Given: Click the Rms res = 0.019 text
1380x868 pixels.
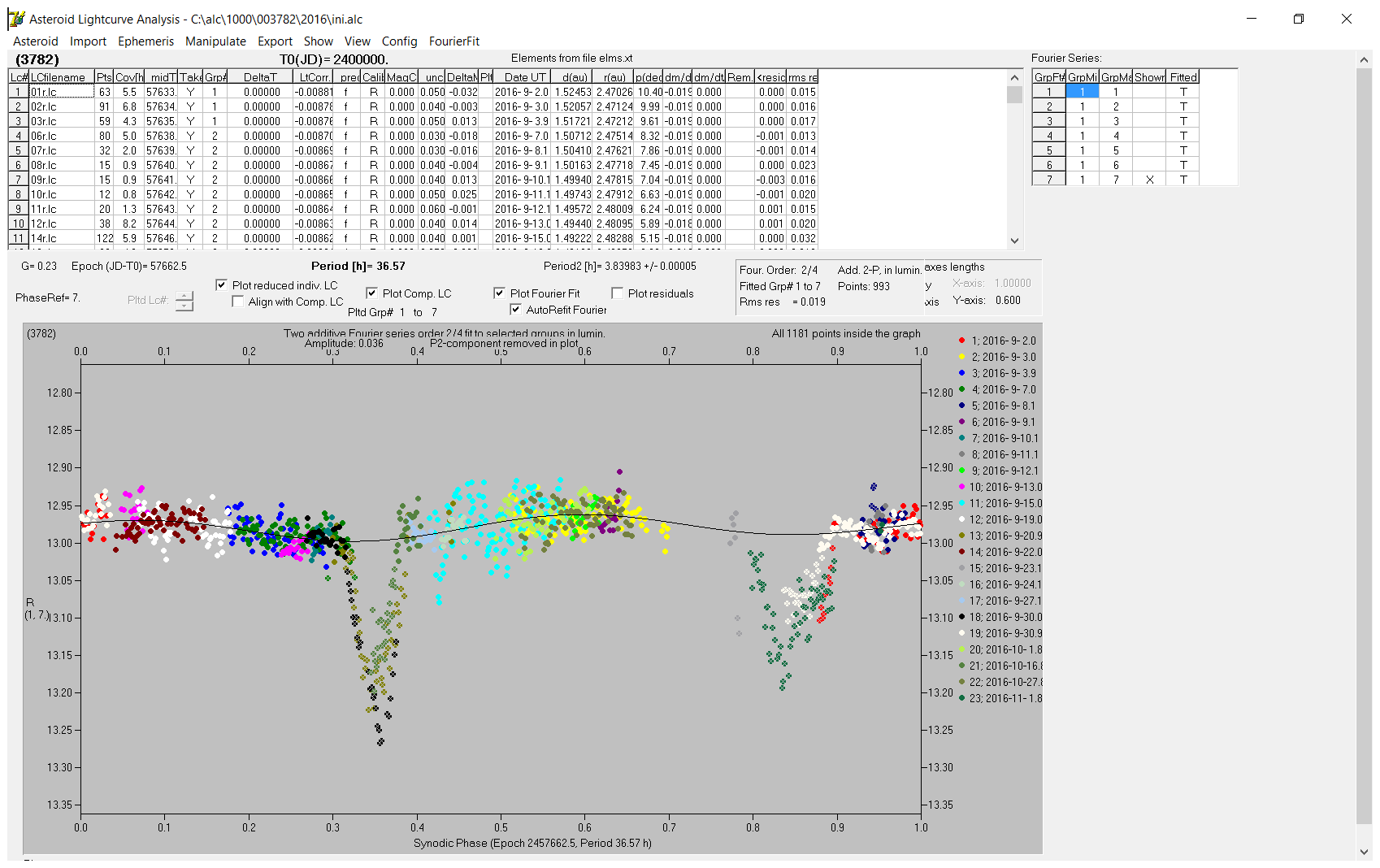Looking at the screenshot, I should tap(782, 302).
